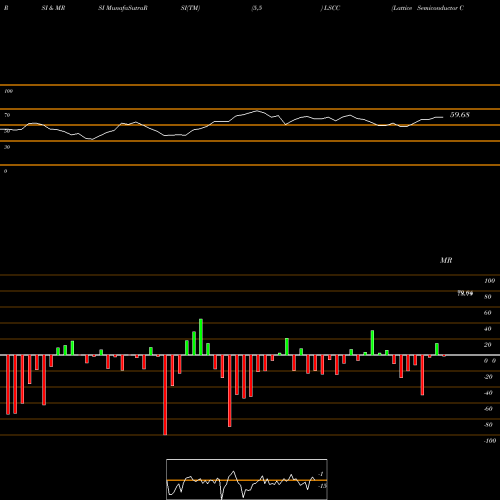
Task: Click the 78.99 value in MR panel
Action: [465, 293]
